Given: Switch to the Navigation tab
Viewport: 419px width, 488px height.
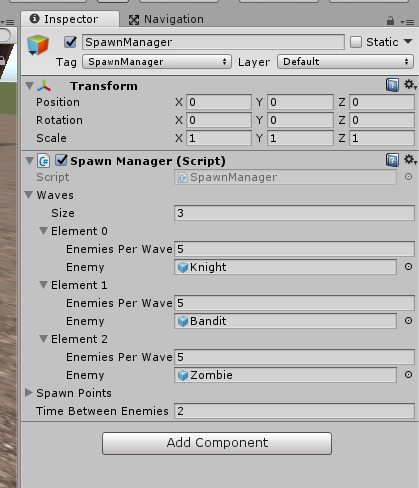Looking at the screenshot, I should (x=166, y=19).
